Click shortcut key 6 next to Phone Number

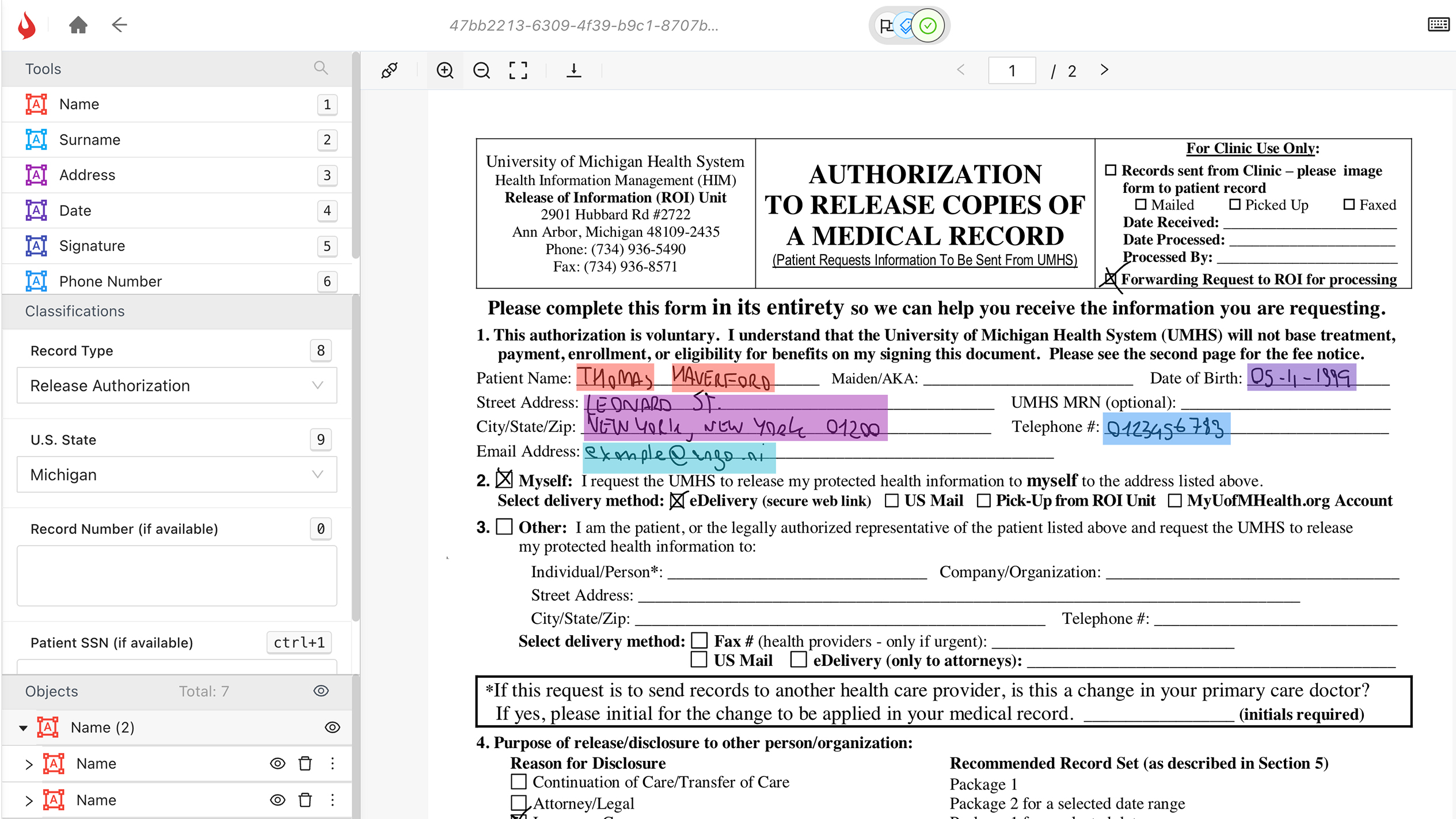click(x=327, y=282)
